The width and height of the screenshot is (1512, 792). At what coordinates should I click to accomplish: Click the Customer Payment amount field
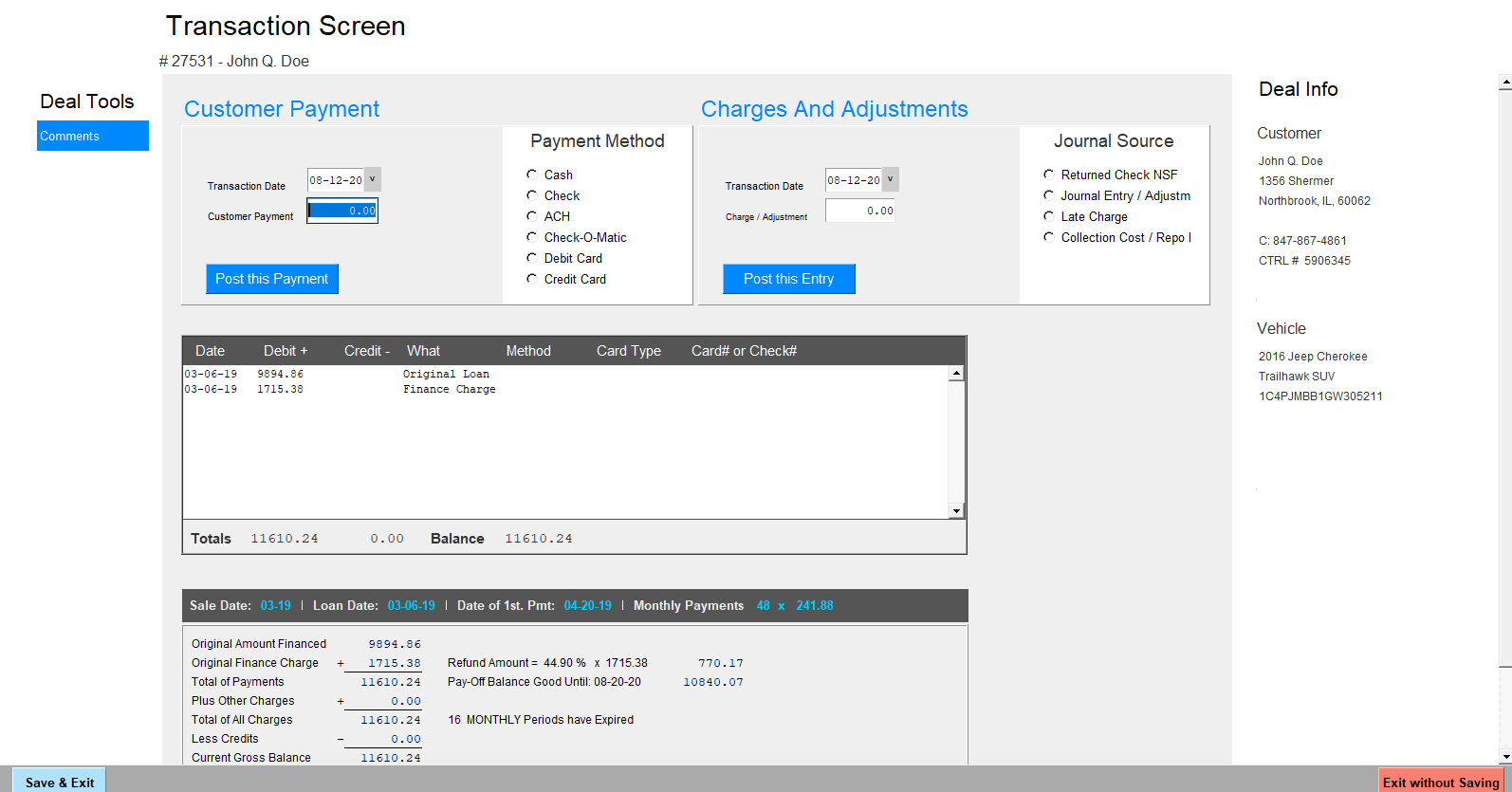(x=342, y=211)
